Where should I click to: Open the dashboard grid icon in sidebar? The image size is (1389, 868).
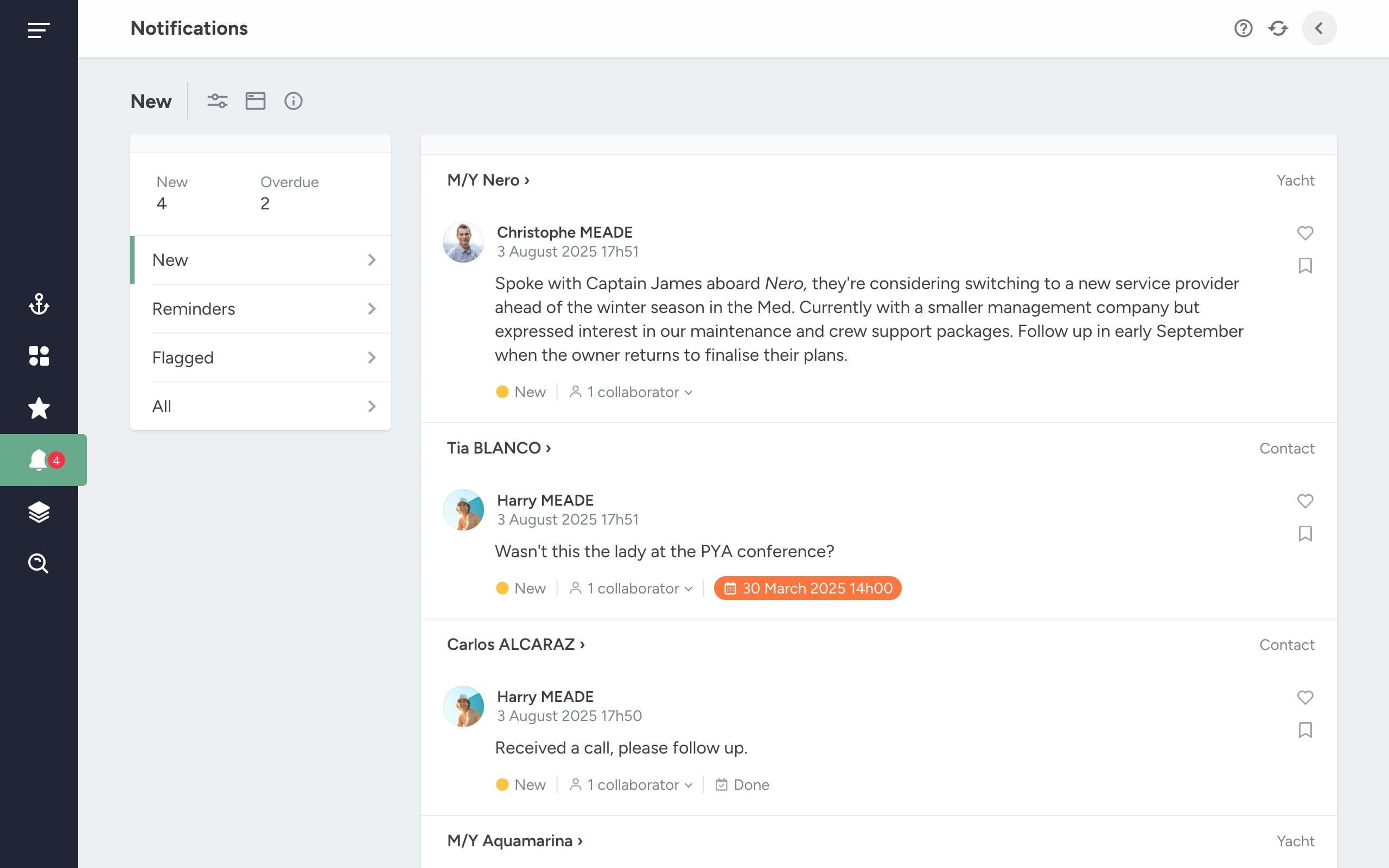click(x=39, y=356)
